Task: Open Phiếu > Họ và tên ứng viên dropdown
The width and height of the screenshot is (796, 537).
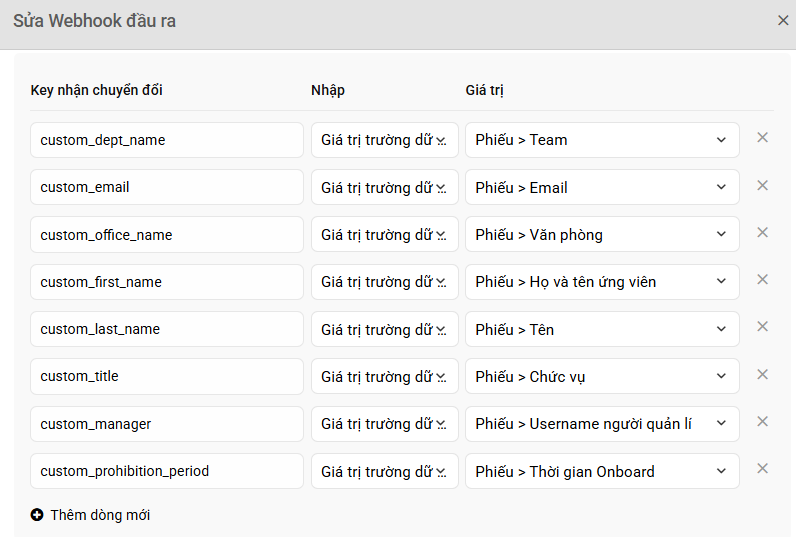Action: point(602,282)
